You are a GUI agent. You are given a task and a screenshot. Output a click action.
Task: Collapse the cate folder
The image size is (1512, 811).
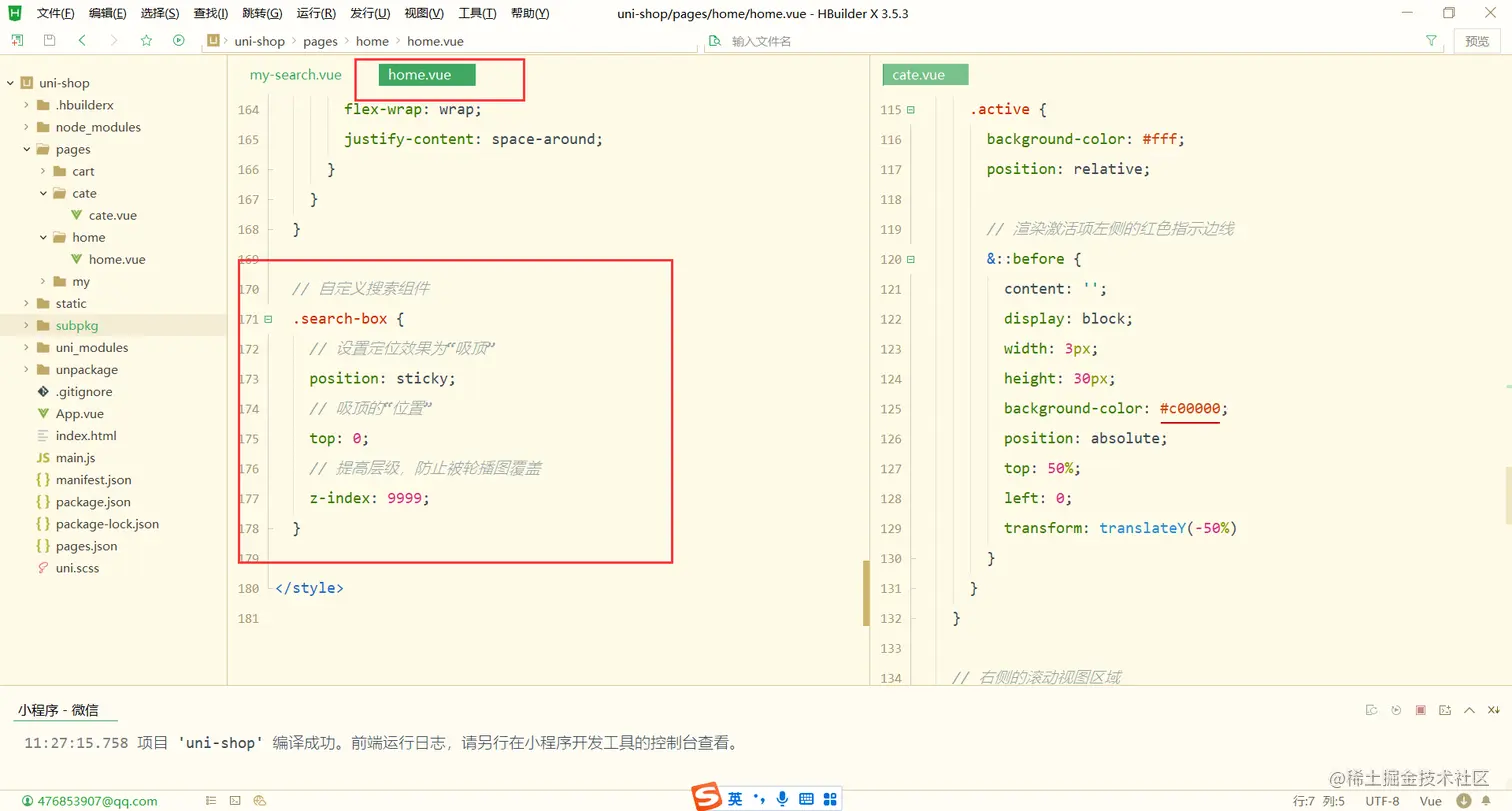tap(43, 193)
